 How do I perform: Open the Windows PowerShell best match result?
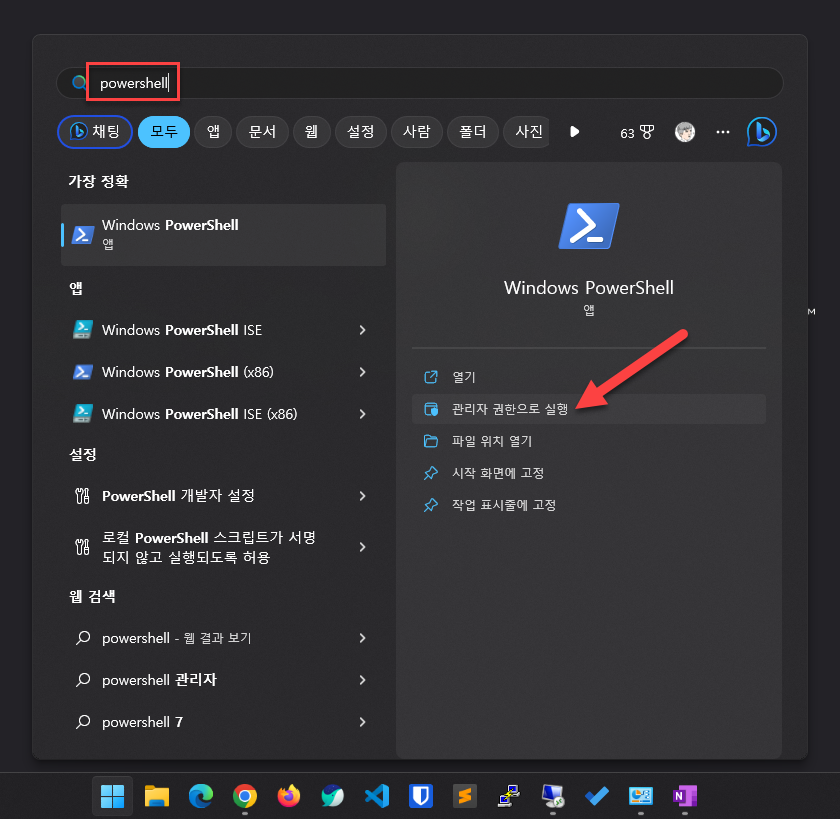223,235
